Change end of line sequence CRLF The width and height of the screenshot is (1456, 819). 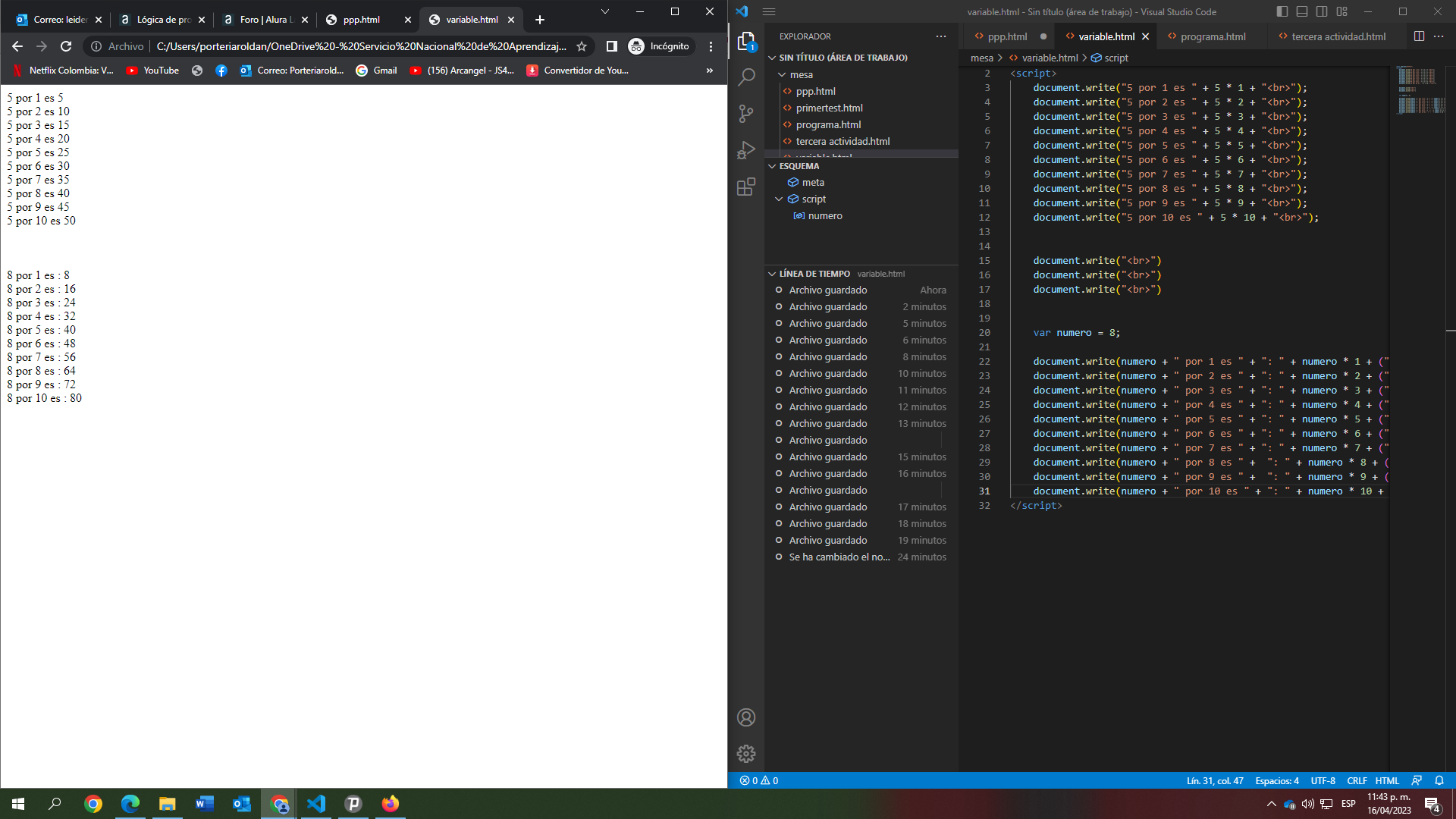tap(1357, 780)
